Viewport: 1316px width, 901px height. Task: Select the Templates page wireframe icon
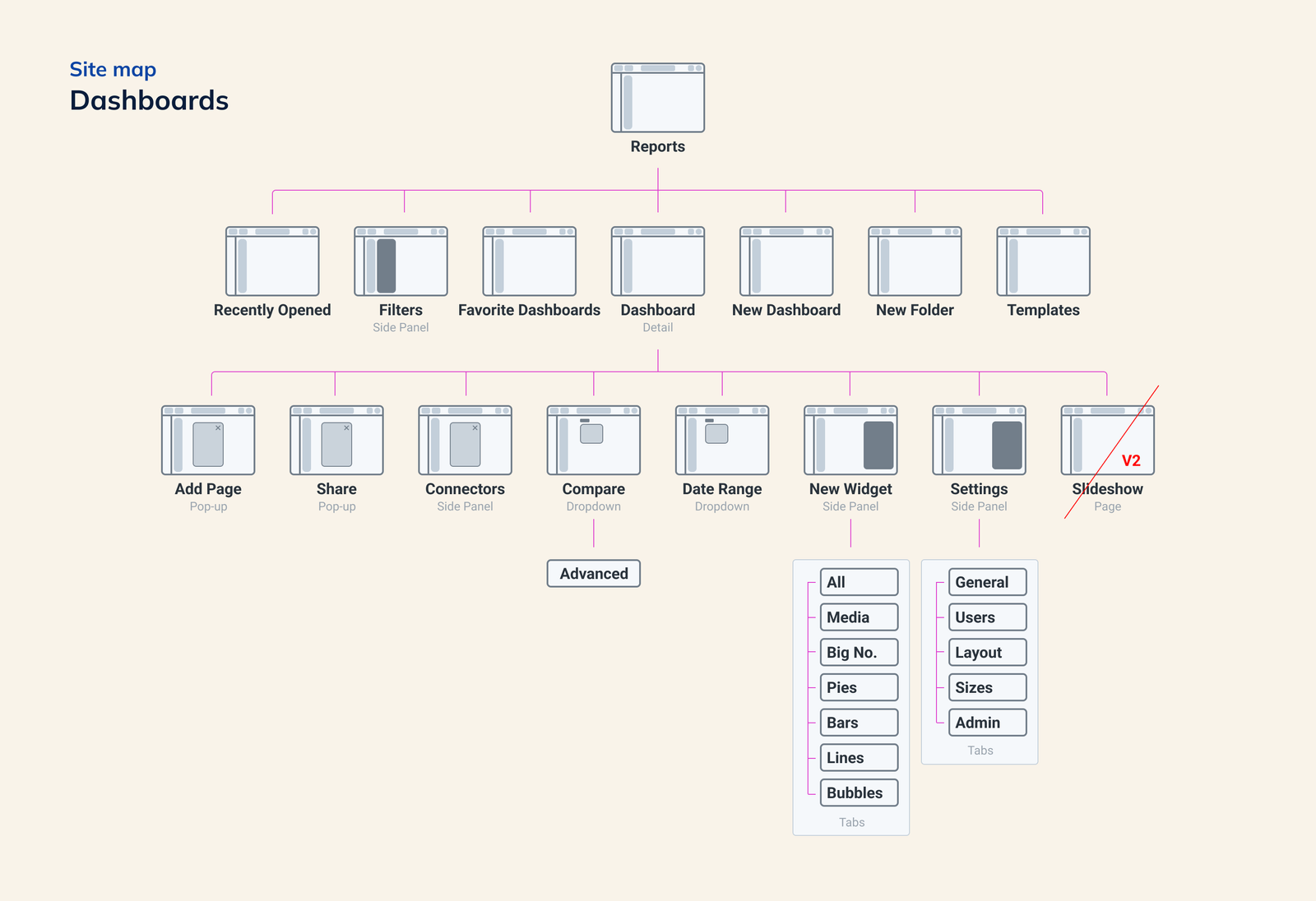(x=1043, y=261)
